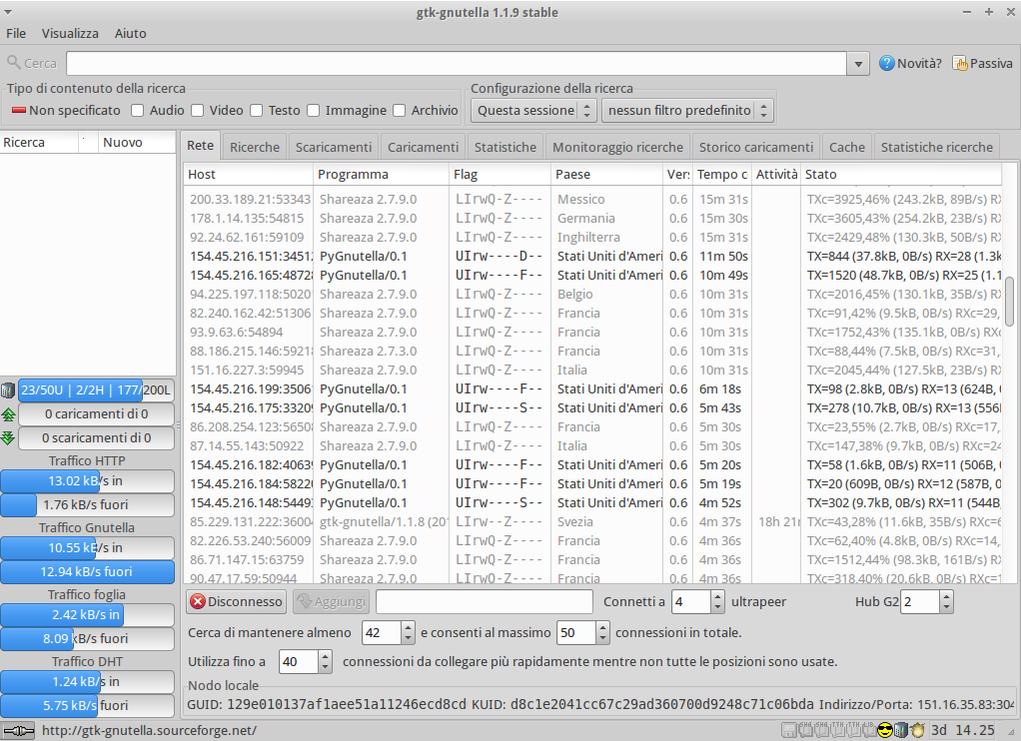Click the Utilizza fino a spinner showing 40
Image resolution: width=1021 pixels, height=741 pixels.
(305, 662)
